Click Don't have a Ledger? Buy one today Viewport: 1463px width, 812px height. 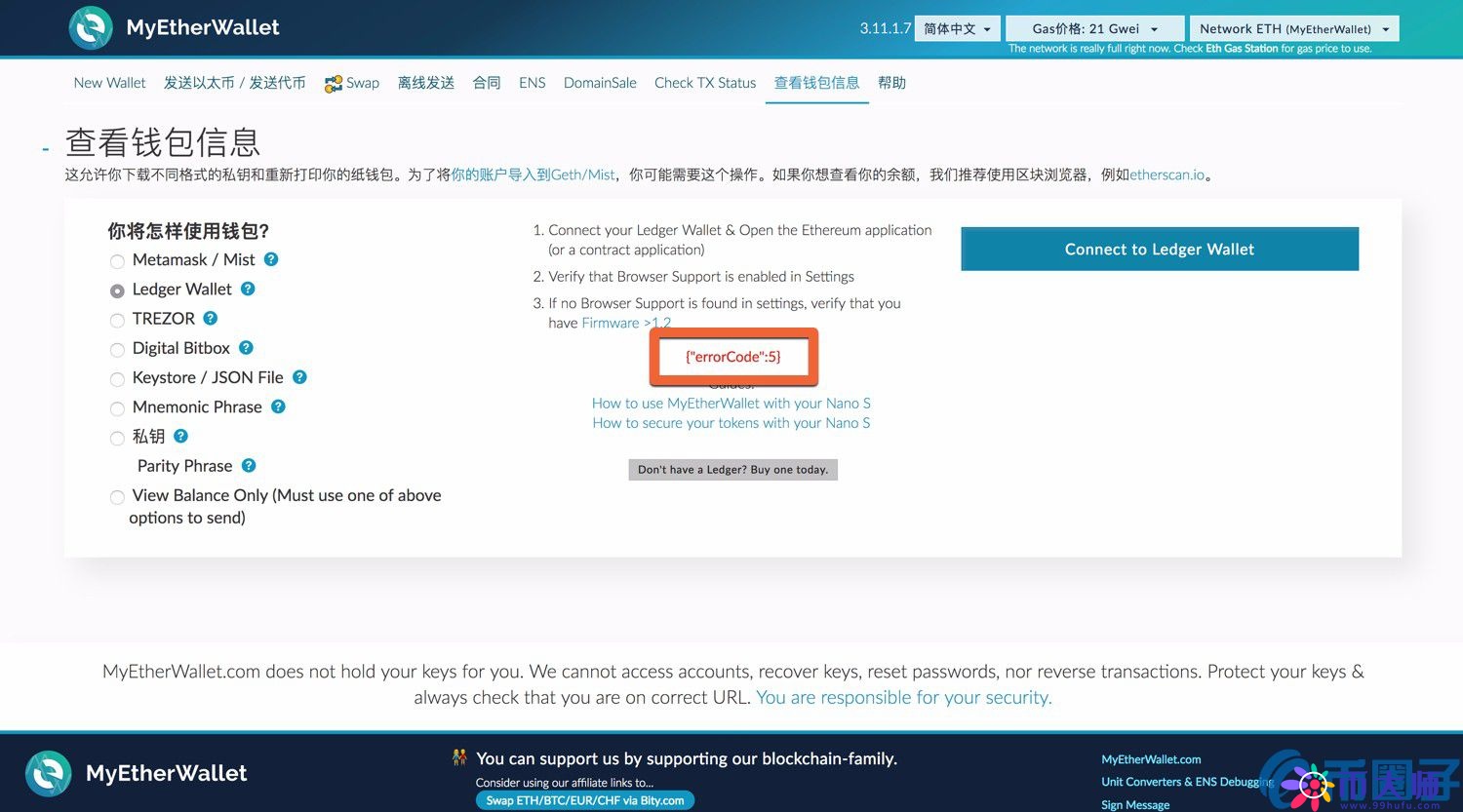(732, 470)
